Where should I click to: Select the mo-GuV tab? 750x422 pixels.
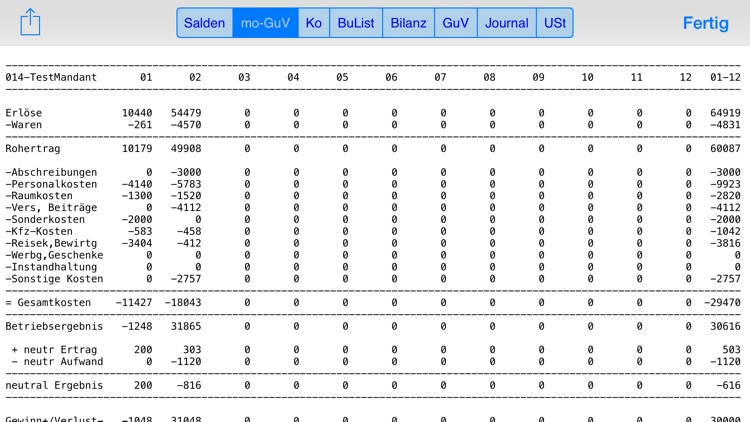pos(265,23)
